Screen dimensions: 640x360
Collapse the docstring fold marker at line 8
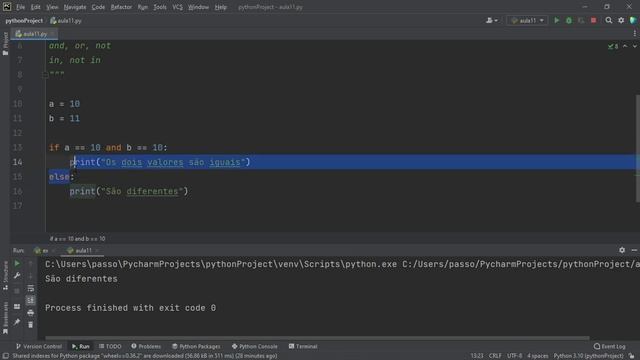pyautogui.click(x=45, y=75)
